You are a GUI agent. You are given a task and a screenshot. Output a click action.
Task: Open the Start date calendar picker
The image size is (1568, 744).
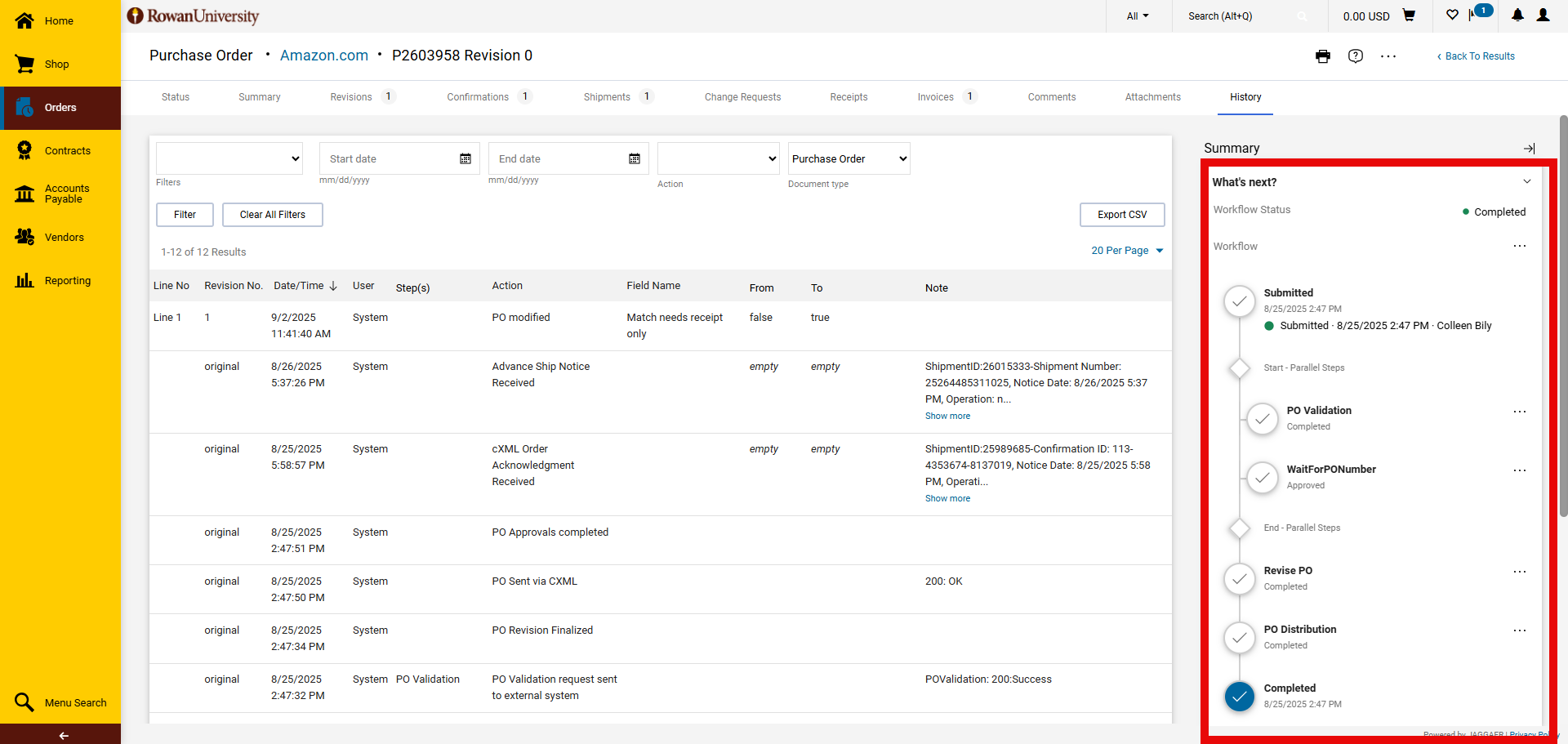click(465, 158)
